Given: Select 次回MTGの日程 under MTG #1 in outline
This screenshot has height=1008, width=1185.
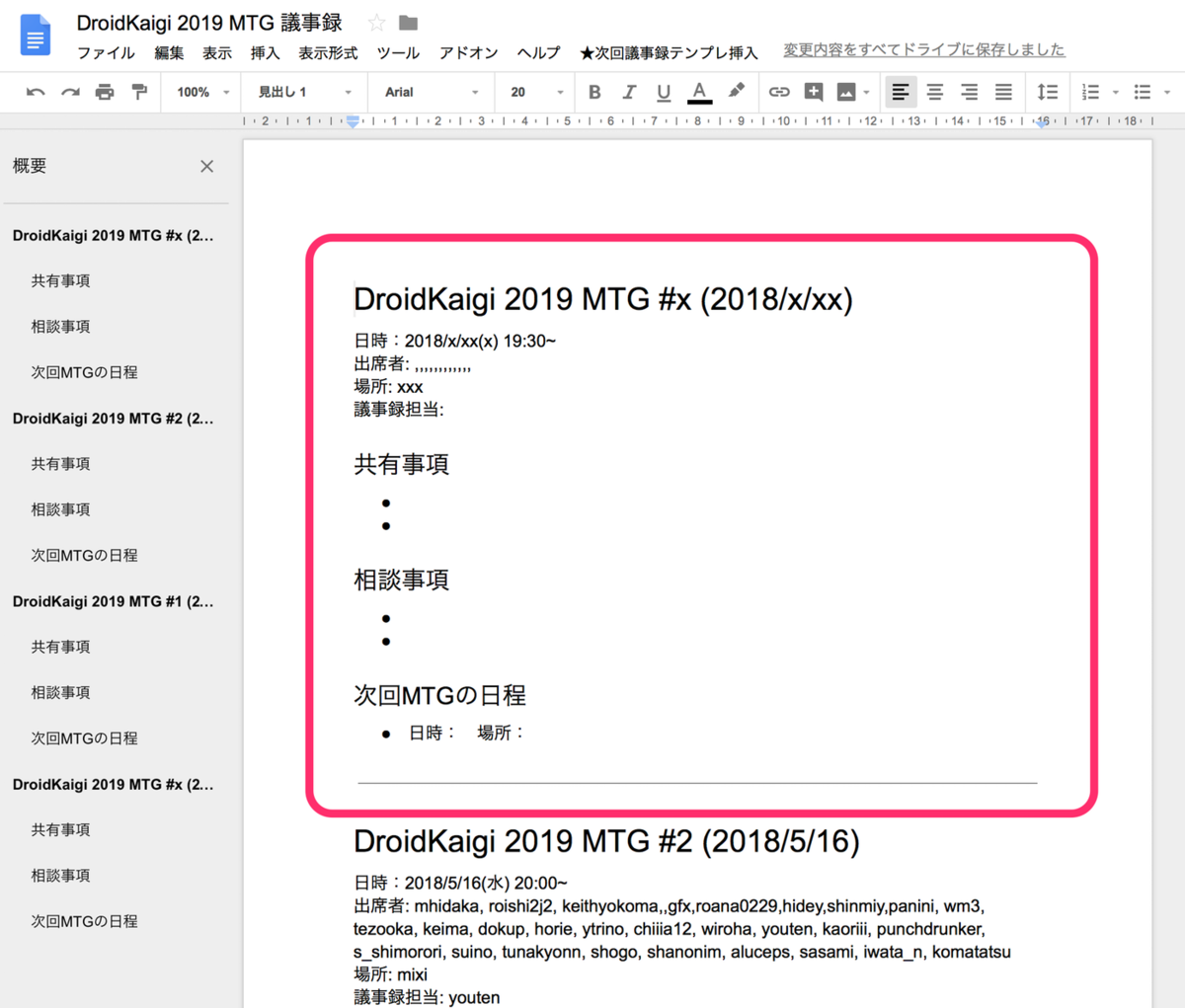Looking at the screenshot, I should point(84,737).
